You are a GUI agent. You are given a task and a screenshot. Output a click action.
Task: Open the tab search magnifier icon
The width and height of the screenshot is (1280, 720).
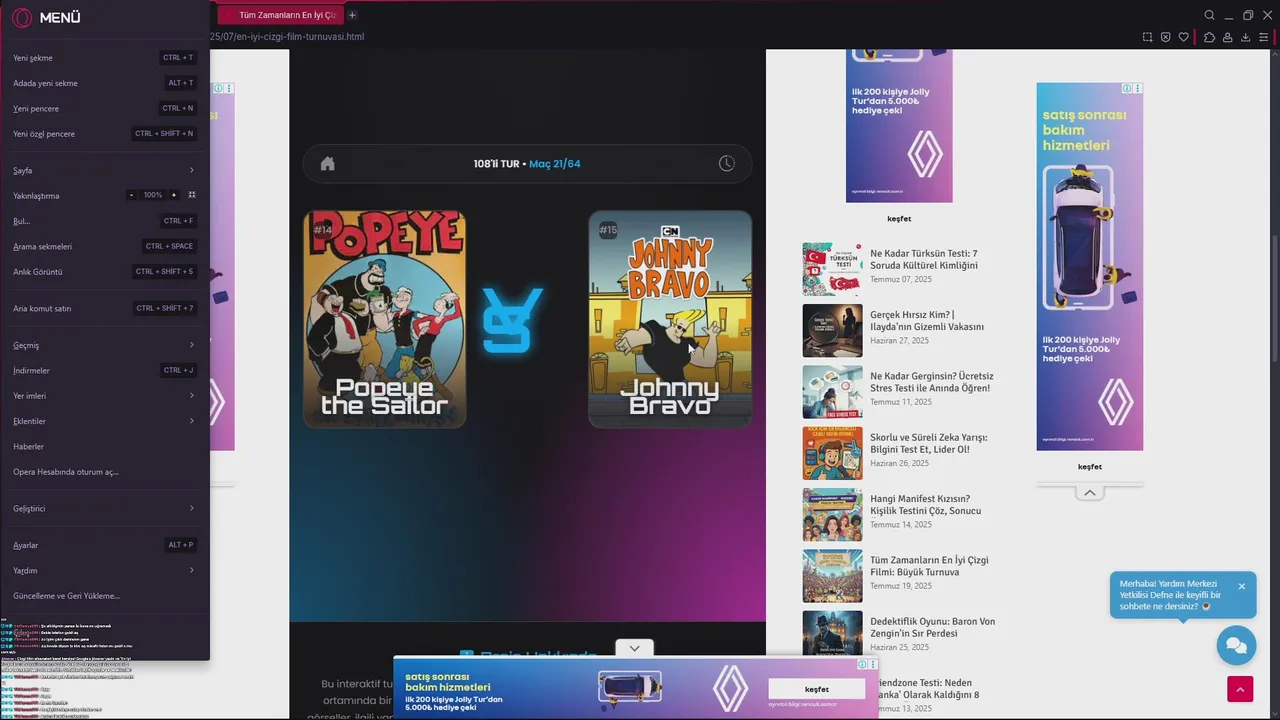tap(1209, 15)
